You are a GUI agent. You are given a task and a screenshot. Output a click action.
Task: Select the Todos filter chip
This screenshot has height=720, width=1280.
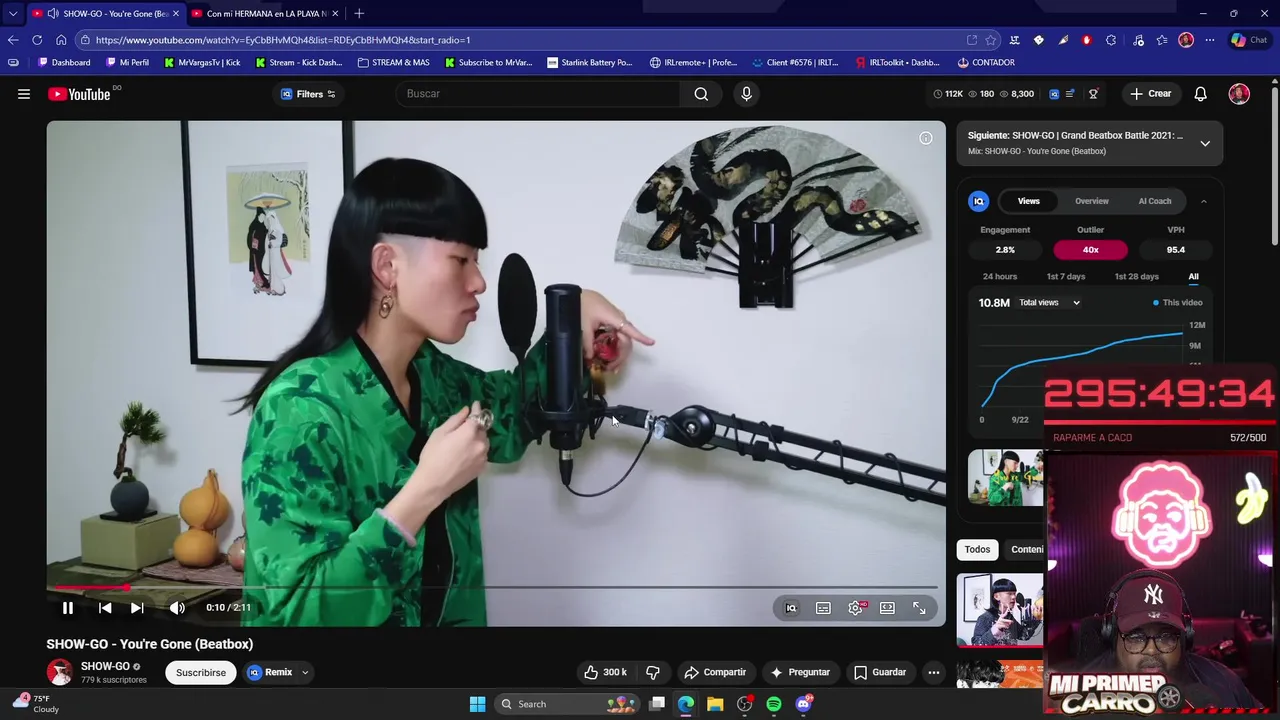[x=977, y=549]
